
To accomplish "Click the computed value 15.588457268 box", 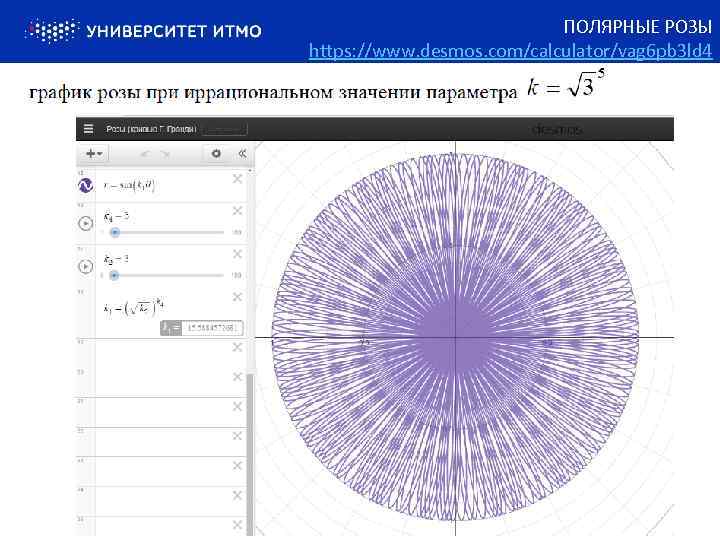I will pyautogui.click(x=212, y=328).
